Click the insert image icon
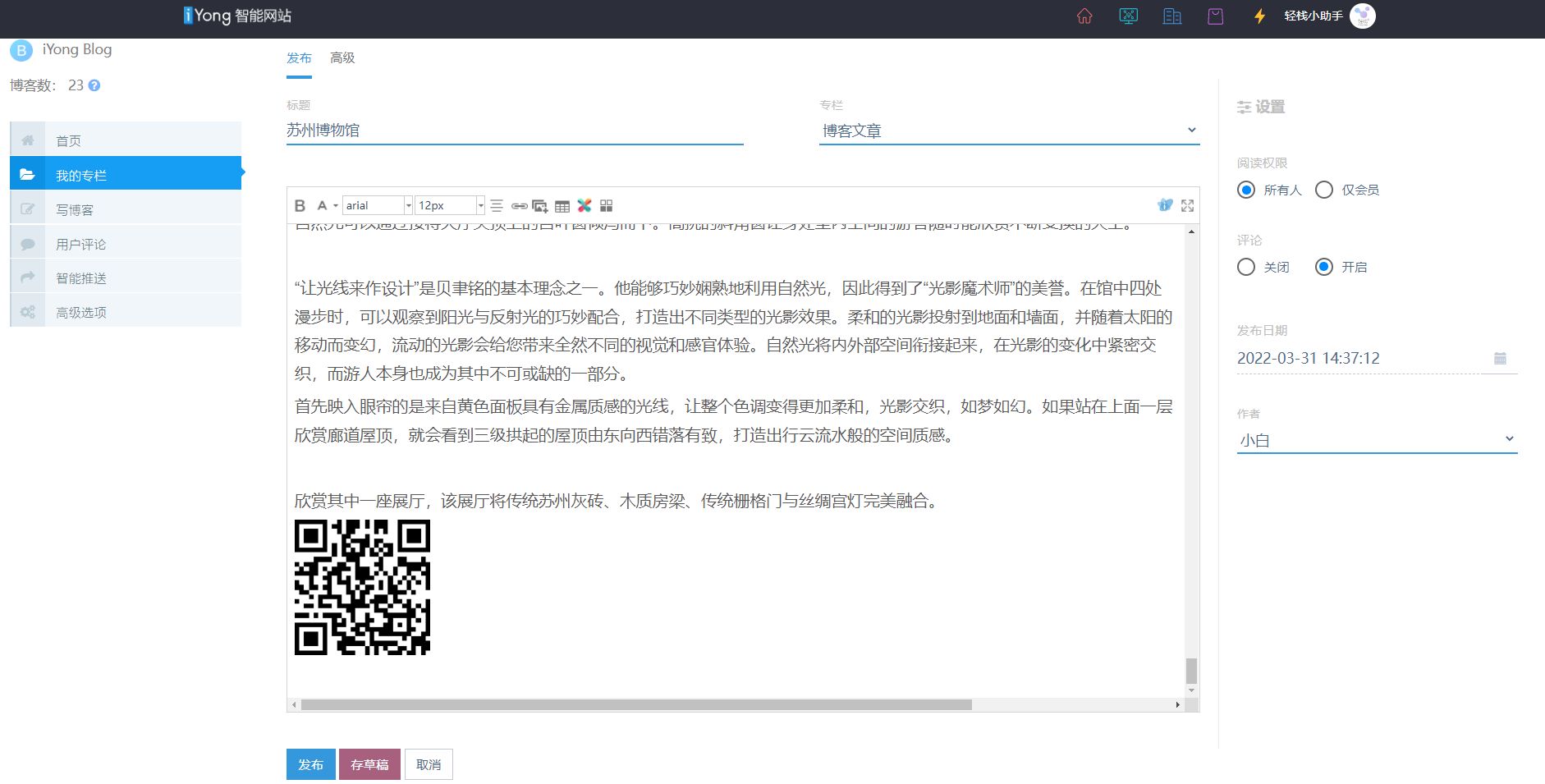Viewport: 1545px width, 784px height. pos(540,205)
